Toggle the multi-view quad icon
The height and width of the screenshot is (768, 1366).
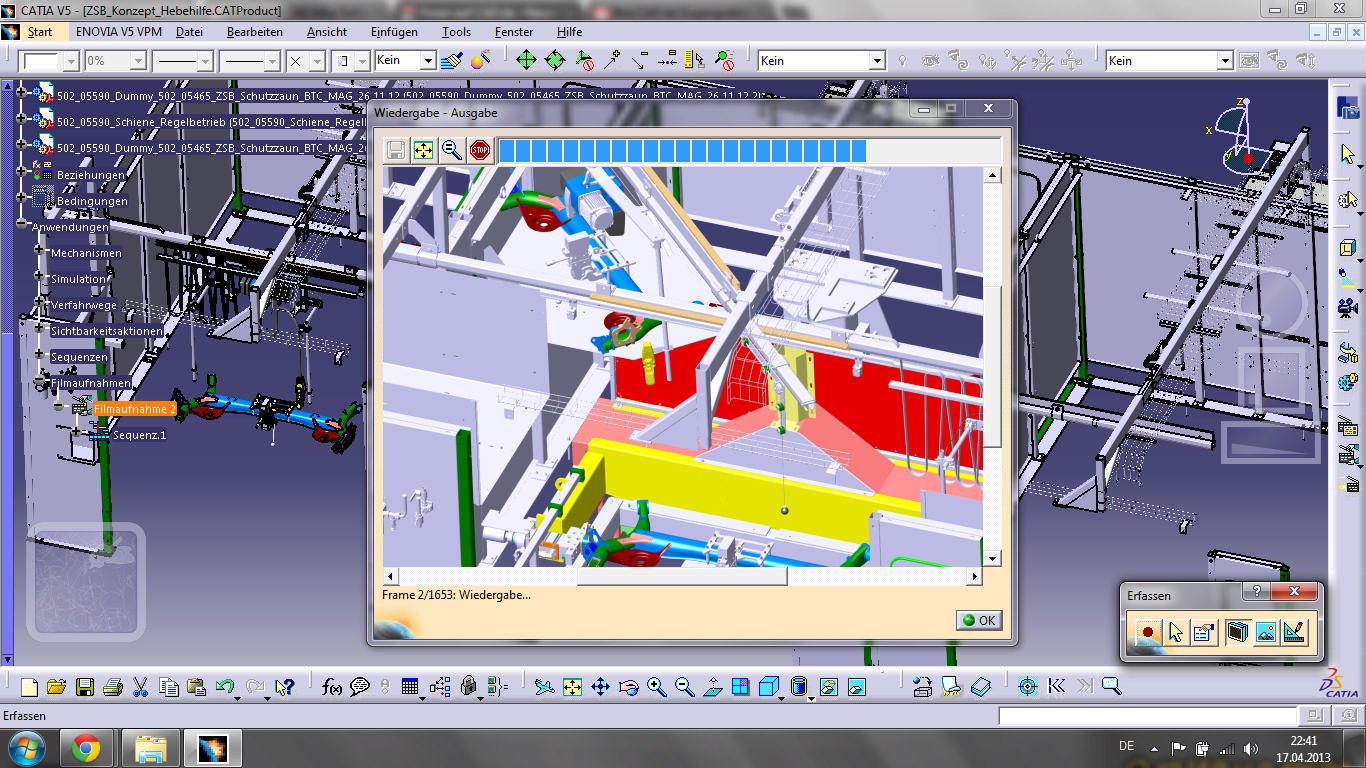[740, 687]
